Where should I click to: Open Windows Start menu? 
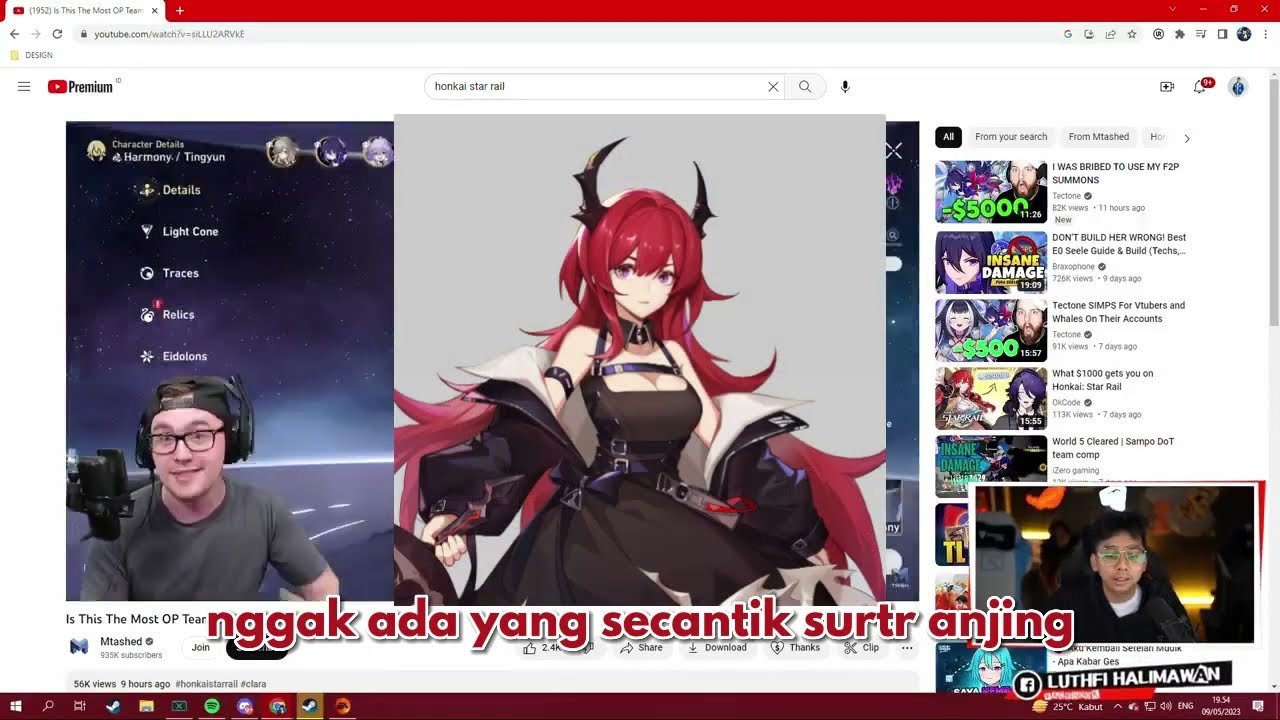coord(16,706)
